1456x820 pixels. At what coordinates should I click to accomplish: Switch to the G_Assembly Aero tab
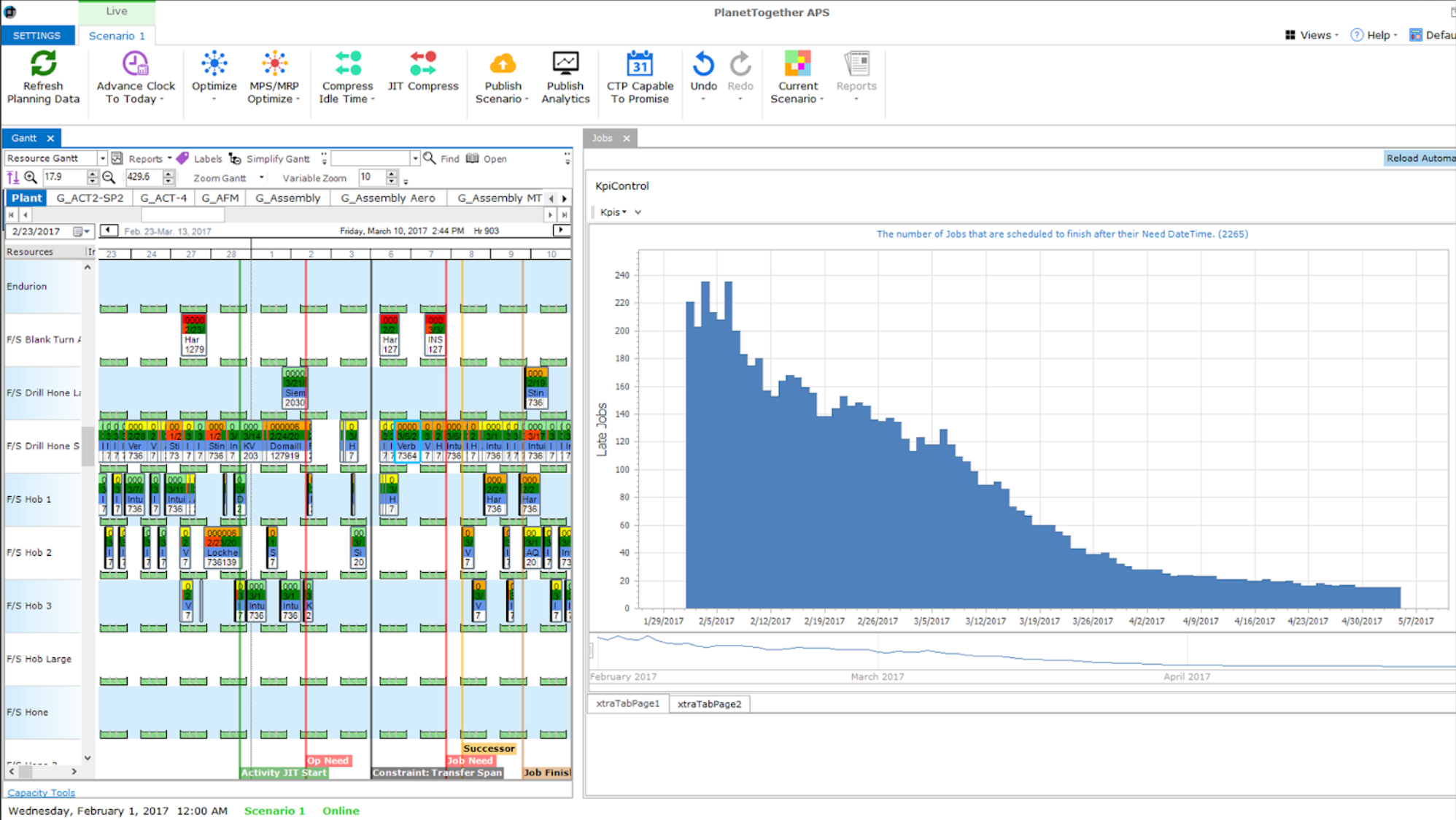pos(388,198)
